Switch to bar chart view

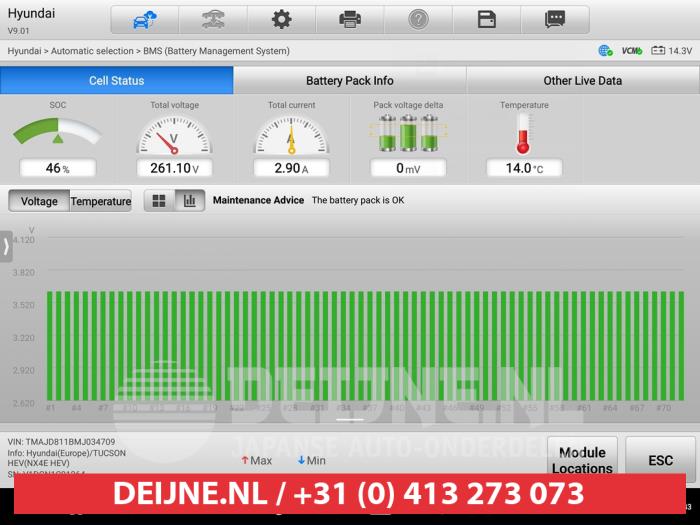pos(190,200)
